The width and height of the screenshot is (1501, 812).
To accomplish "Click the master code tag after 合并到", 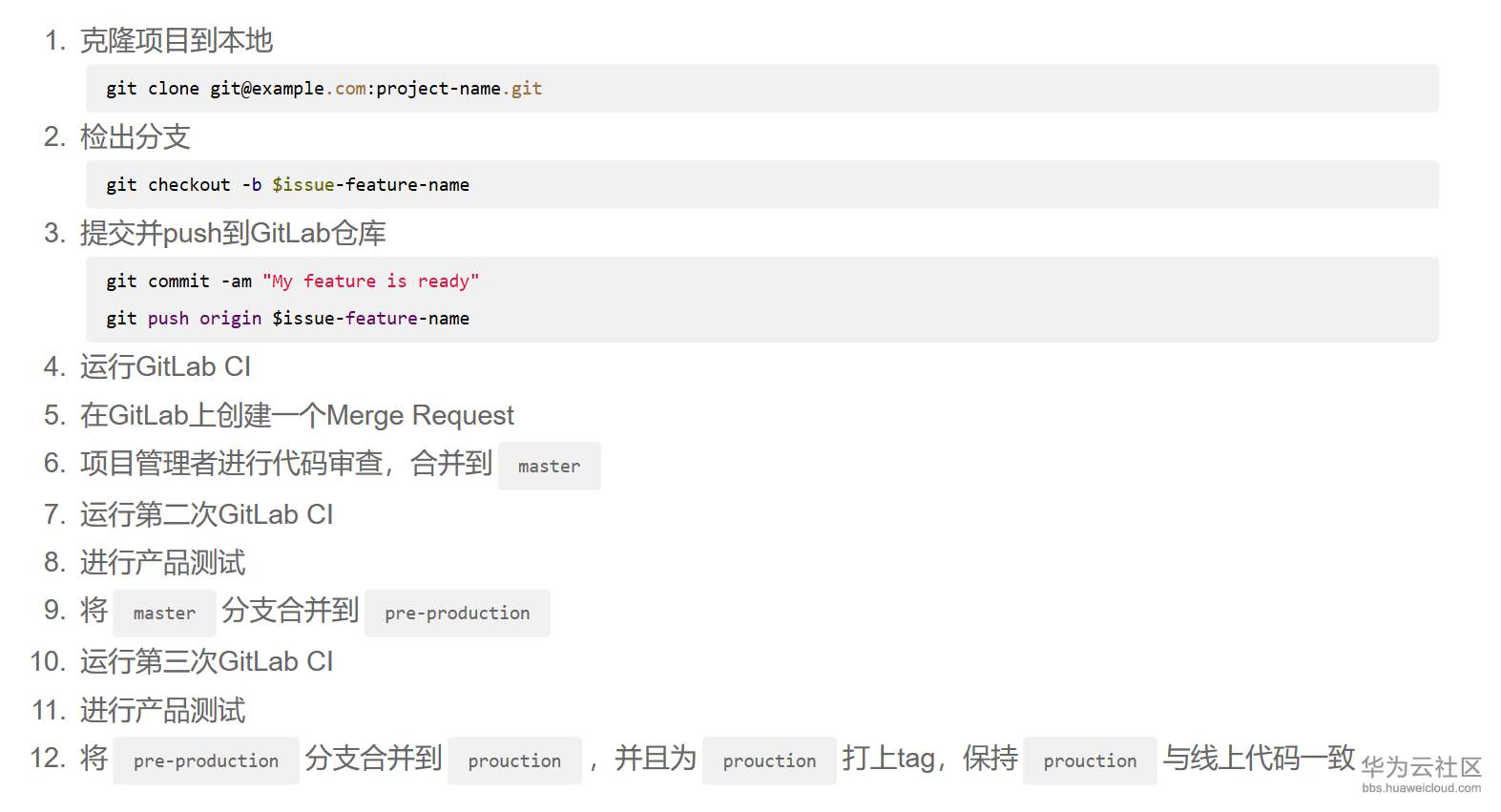I will (x=549, y=467).
